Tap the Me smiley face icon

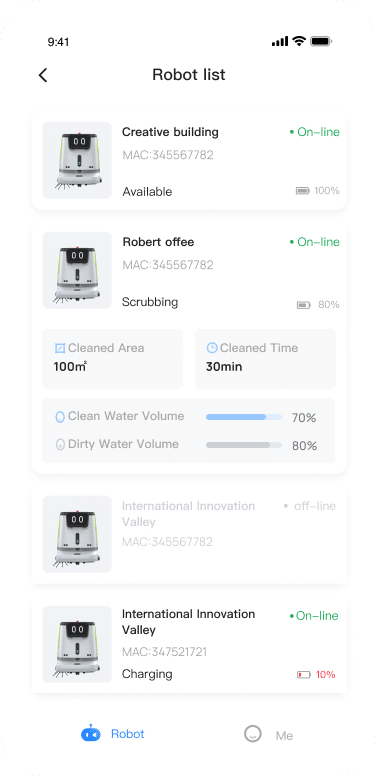point(253,734)
